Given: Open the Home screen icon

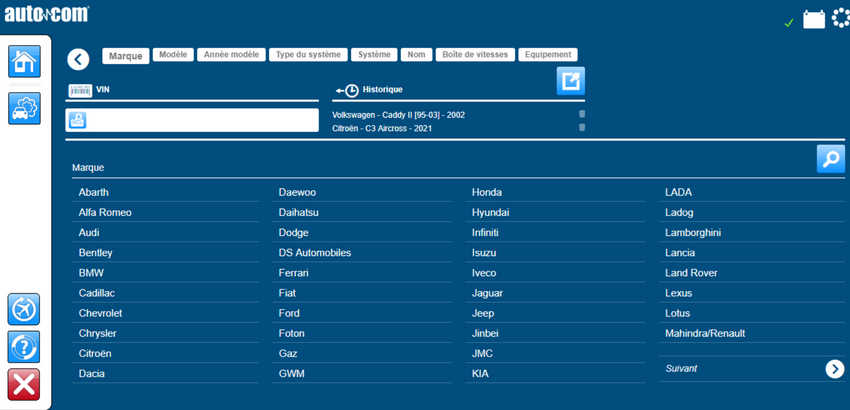Looking at the screenshot, I should point(24,61).
